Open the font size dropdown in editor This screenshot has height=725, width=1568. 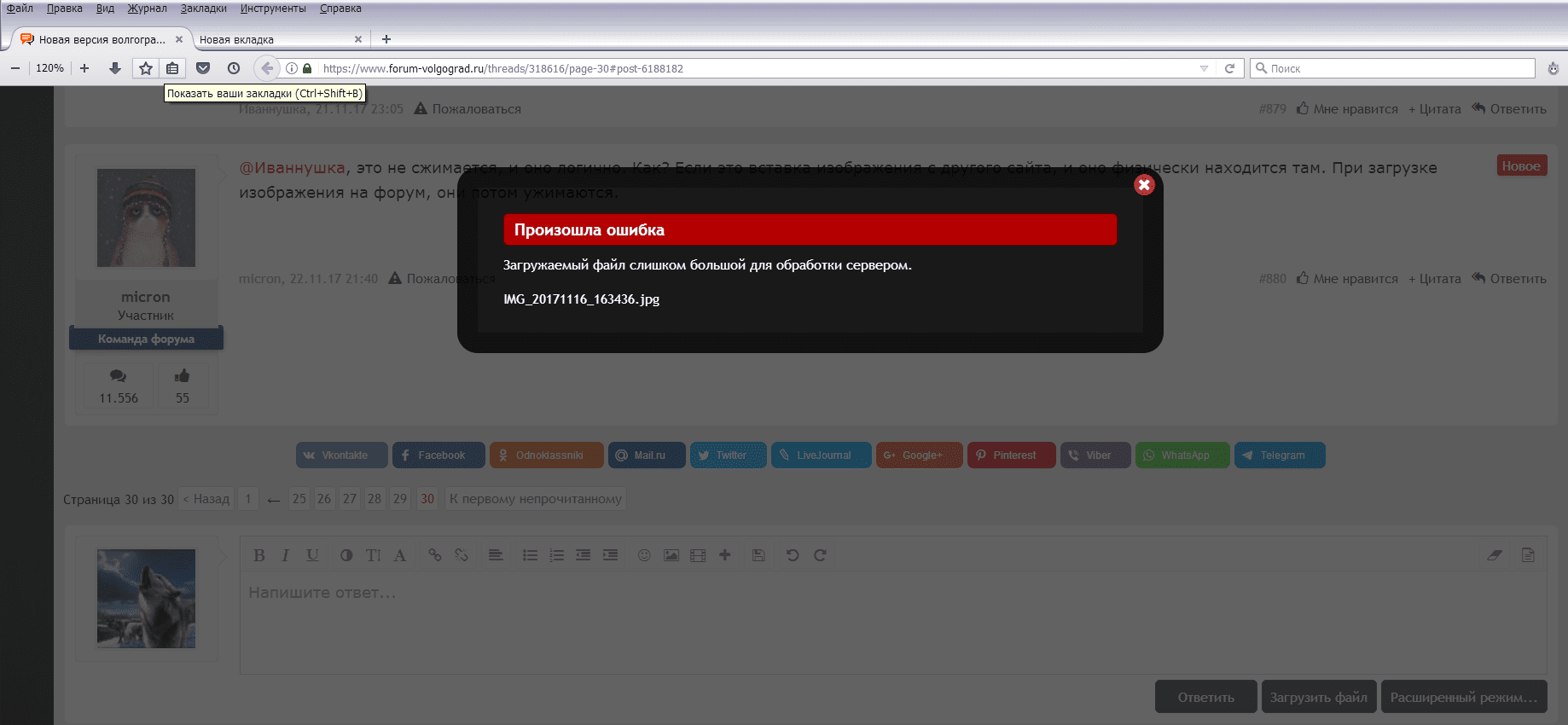click(x=373, y=555)
